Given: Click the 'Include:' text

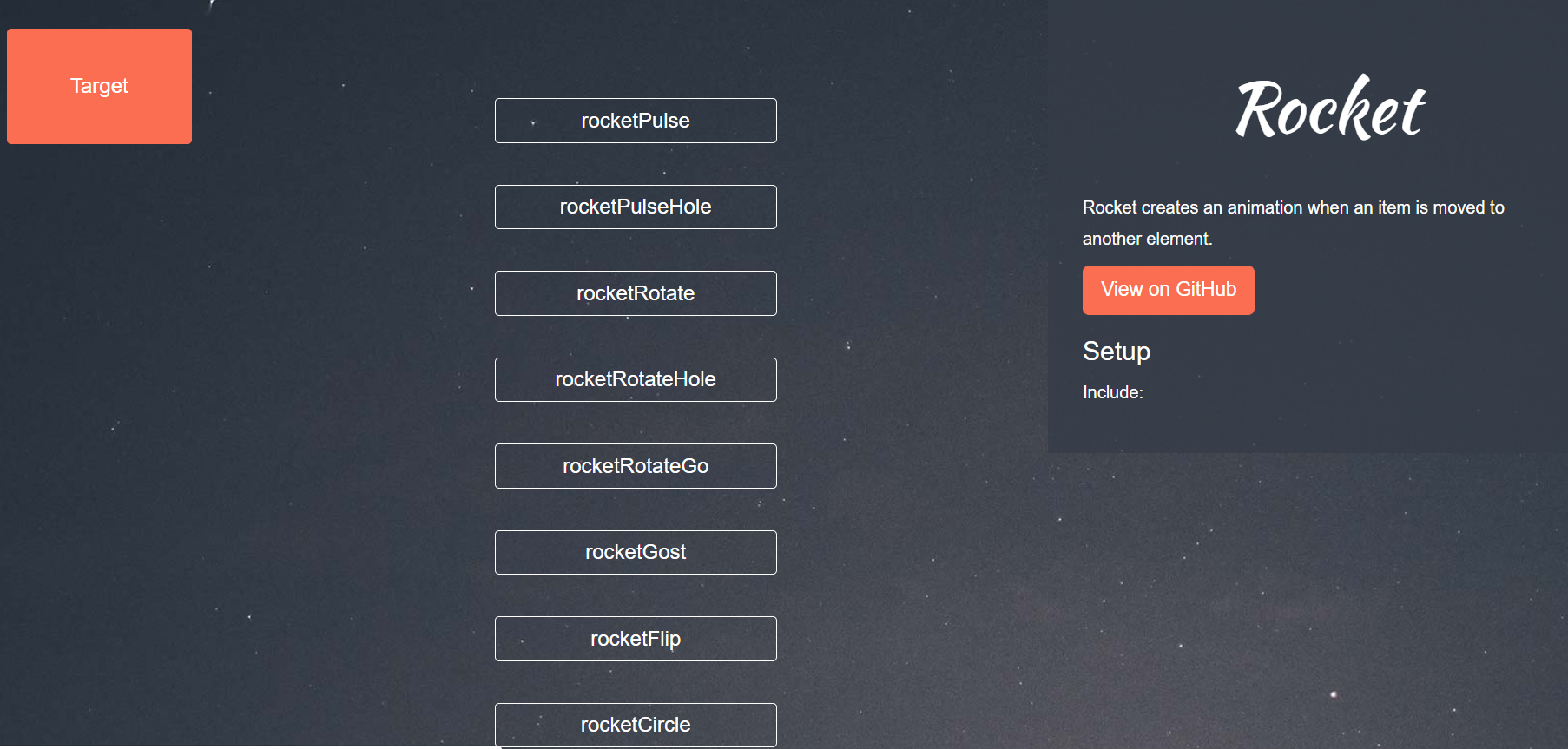Looking at the screenshot, I should pos(1112,392).
